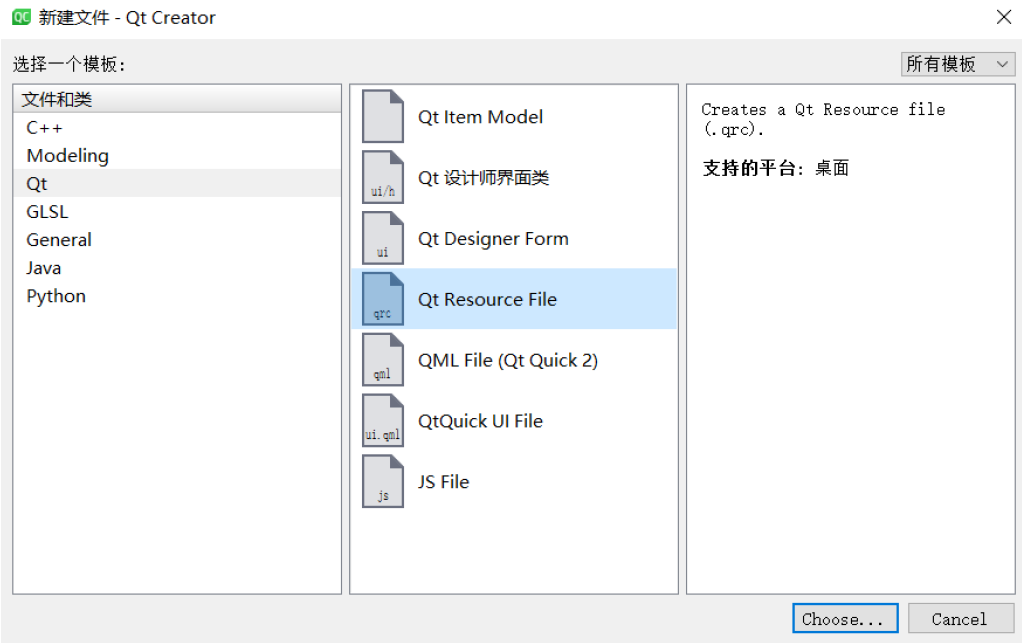The width and height of the screenshot is (1022, 644).
Task: Click the Cancel button
Action: pos(960,619)
